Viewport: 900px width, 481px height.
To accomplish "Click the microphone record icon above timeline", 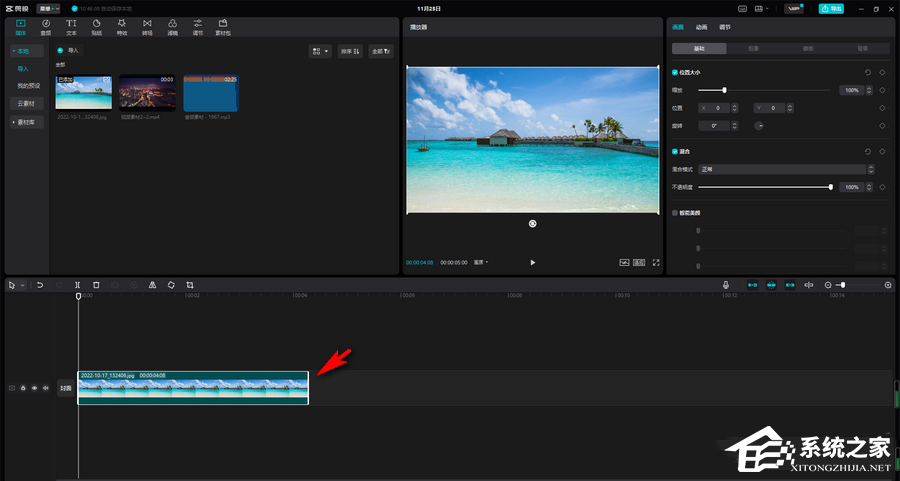I will pos(726,285).
